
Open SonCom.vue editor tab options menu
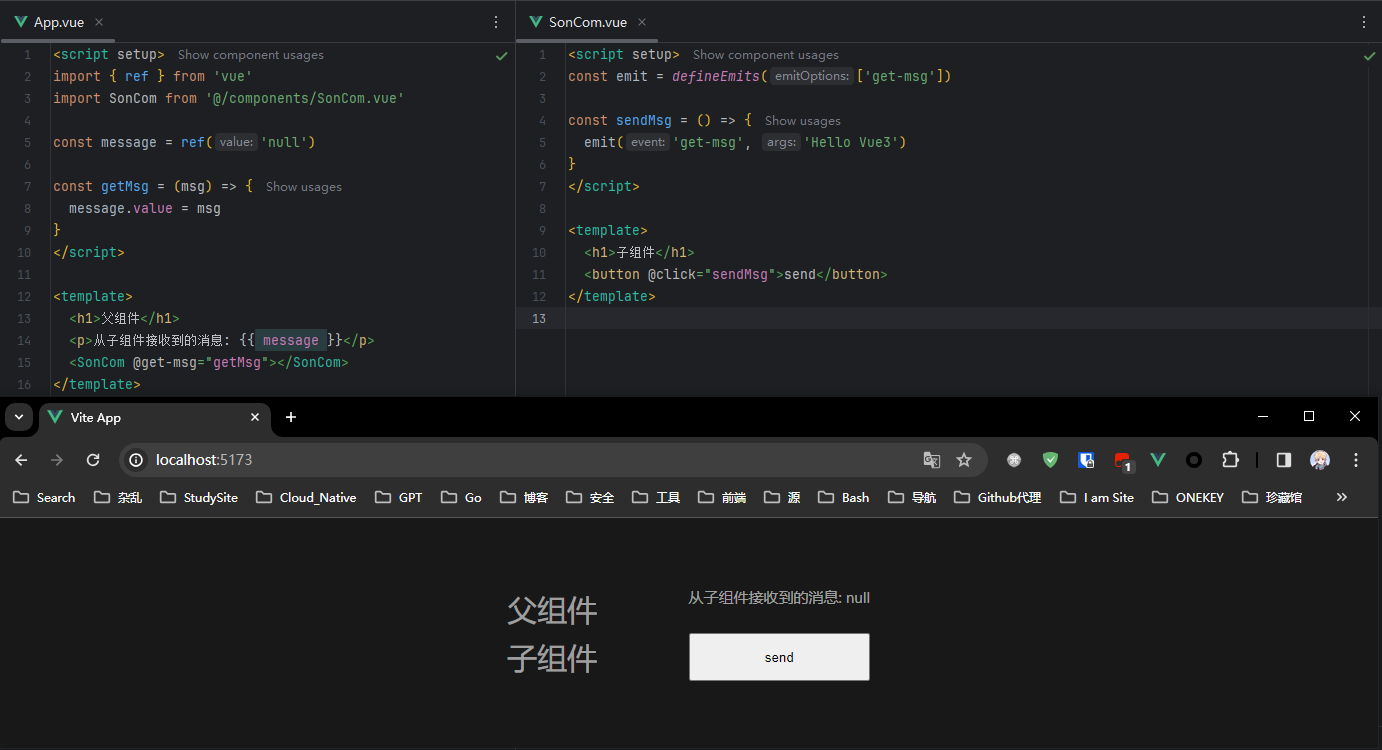click(1364, 21)
